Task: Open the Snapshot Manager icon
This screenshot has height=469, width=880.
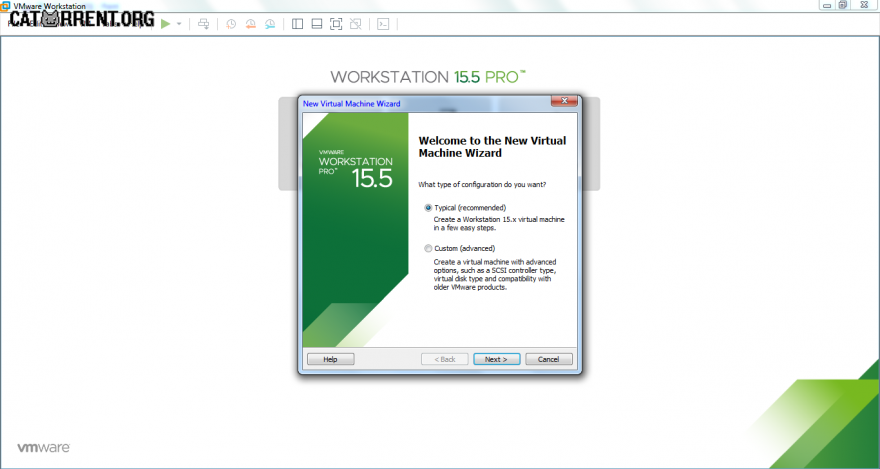Action: (x=270, y=24)
